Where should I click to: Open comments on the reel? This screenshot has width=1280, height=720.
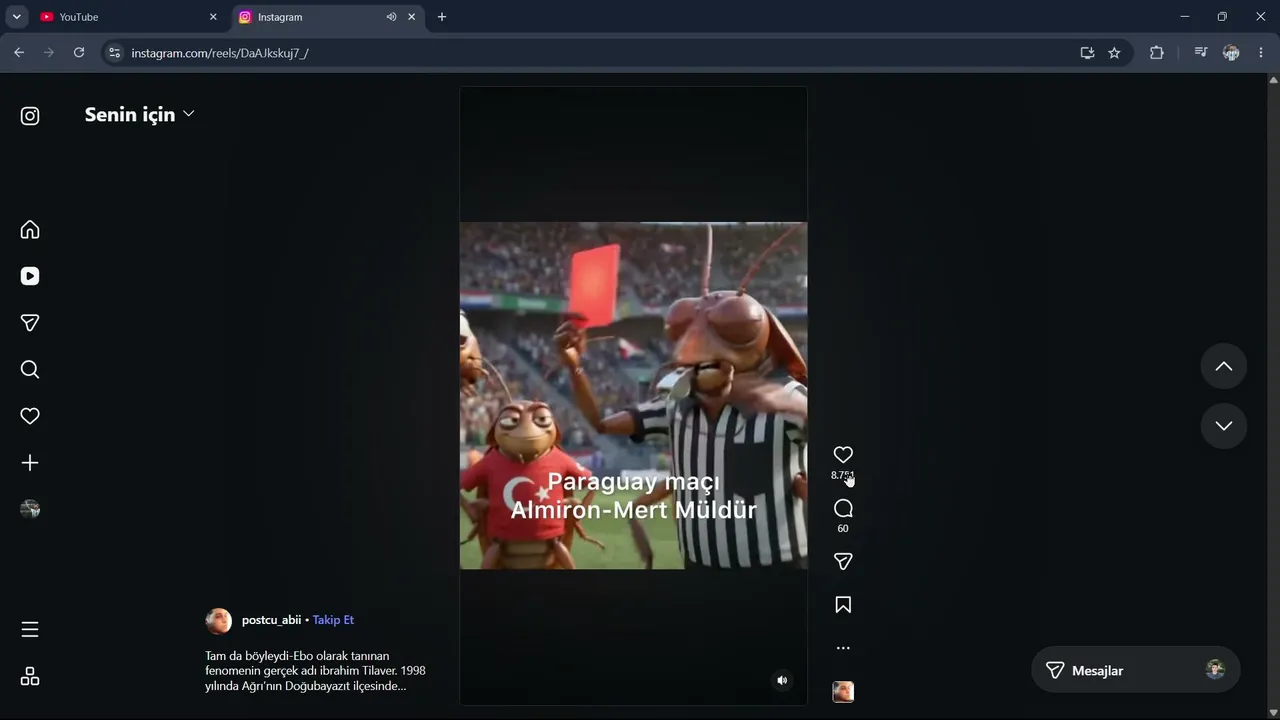tap(843, 508)
